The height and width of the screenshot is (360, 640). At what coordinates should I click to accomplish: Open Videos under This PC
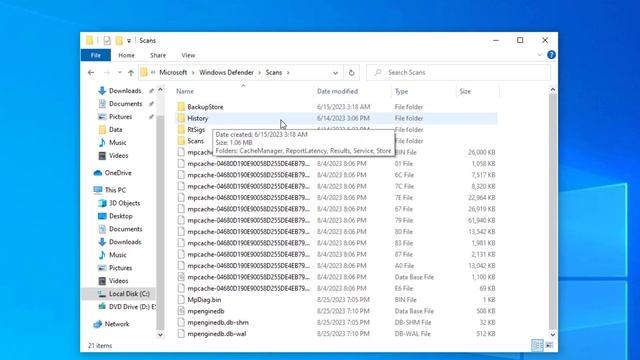tap(118, 281)
